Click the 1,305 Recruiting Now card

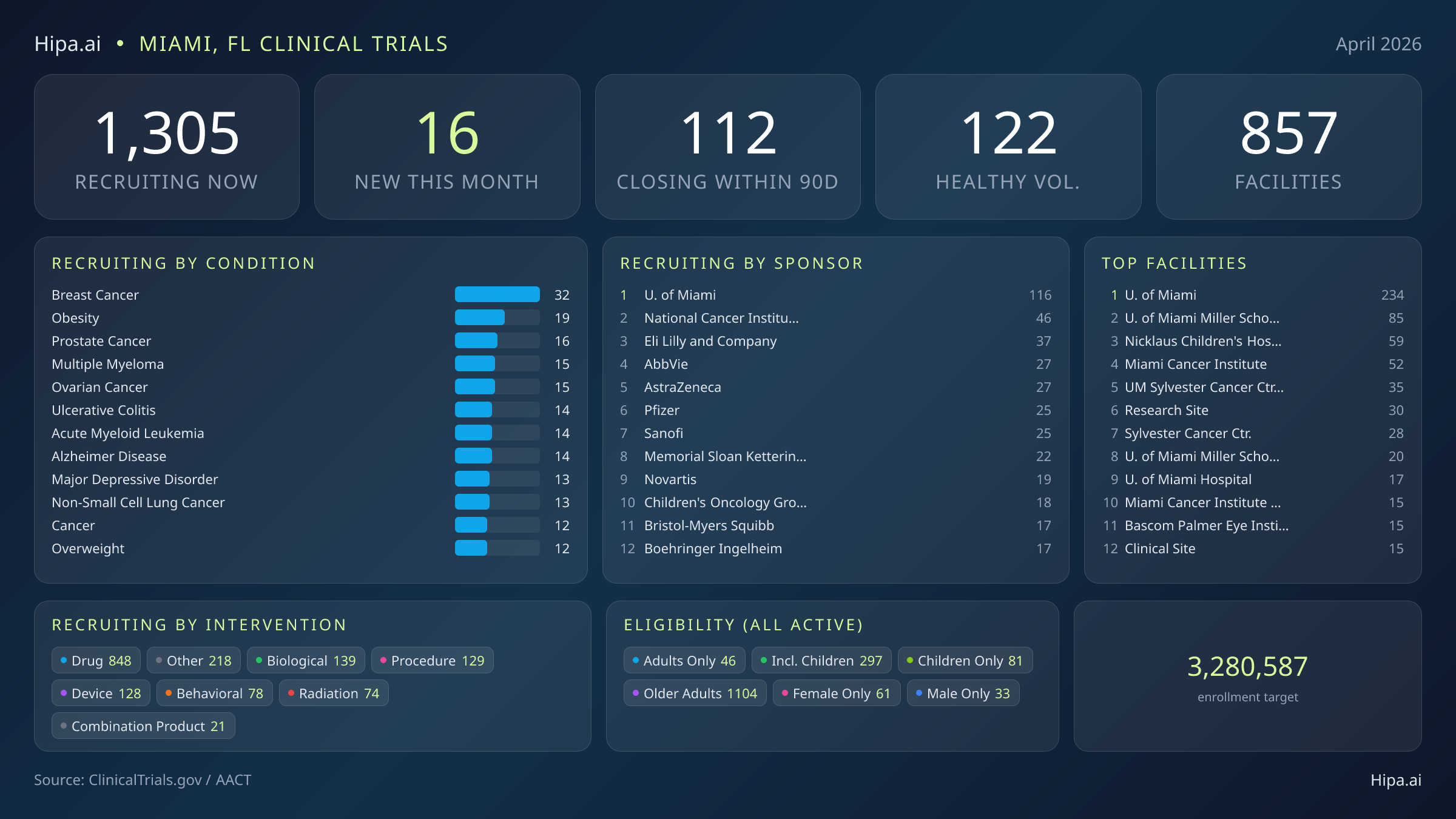tap(167, 147)
